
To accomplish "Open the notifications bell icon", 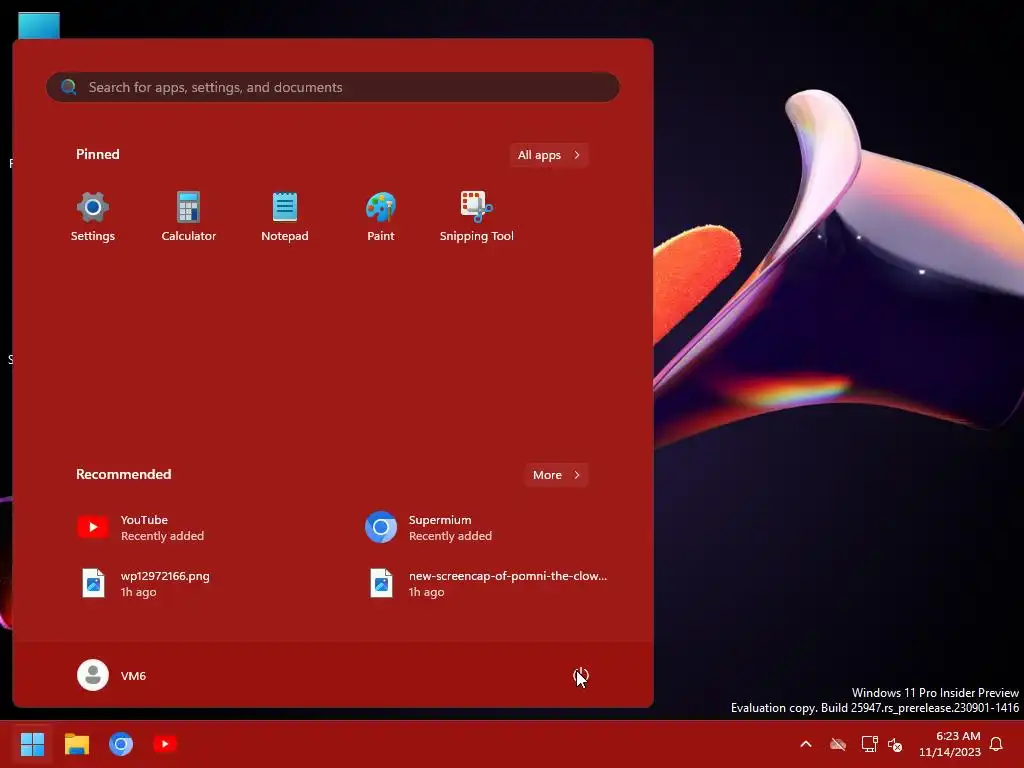I will point(997,744).
